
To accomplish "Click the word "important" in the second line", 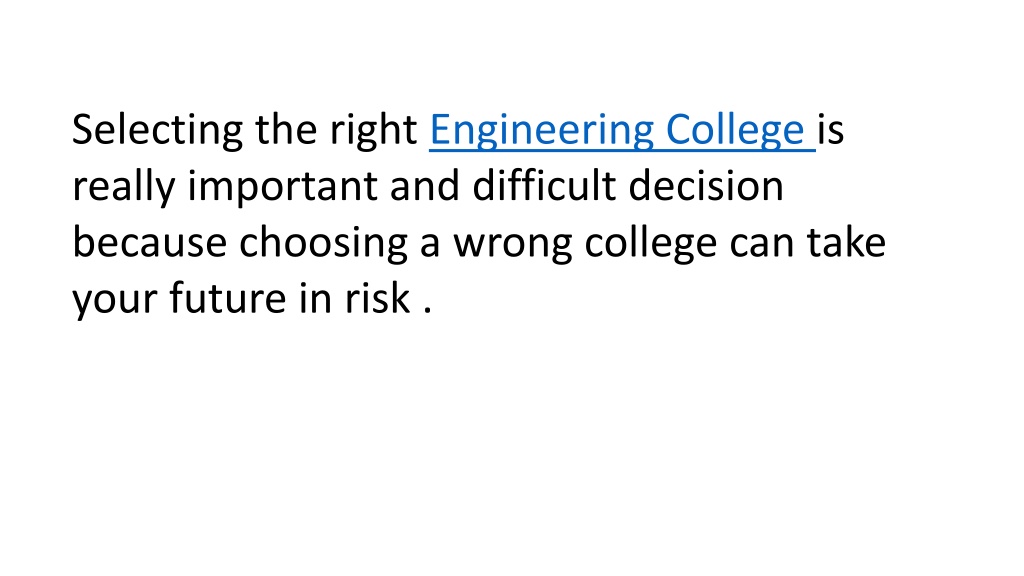I will (283, 187).
